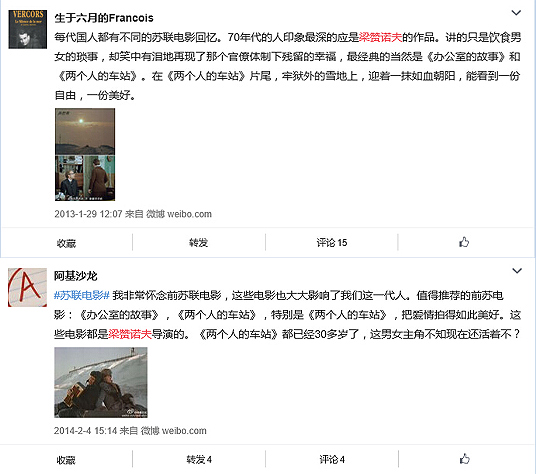Expand options chevron on 阿基沙龙's post
The height and width of the screenshot is (474, 536).
(x=517, y=271)
